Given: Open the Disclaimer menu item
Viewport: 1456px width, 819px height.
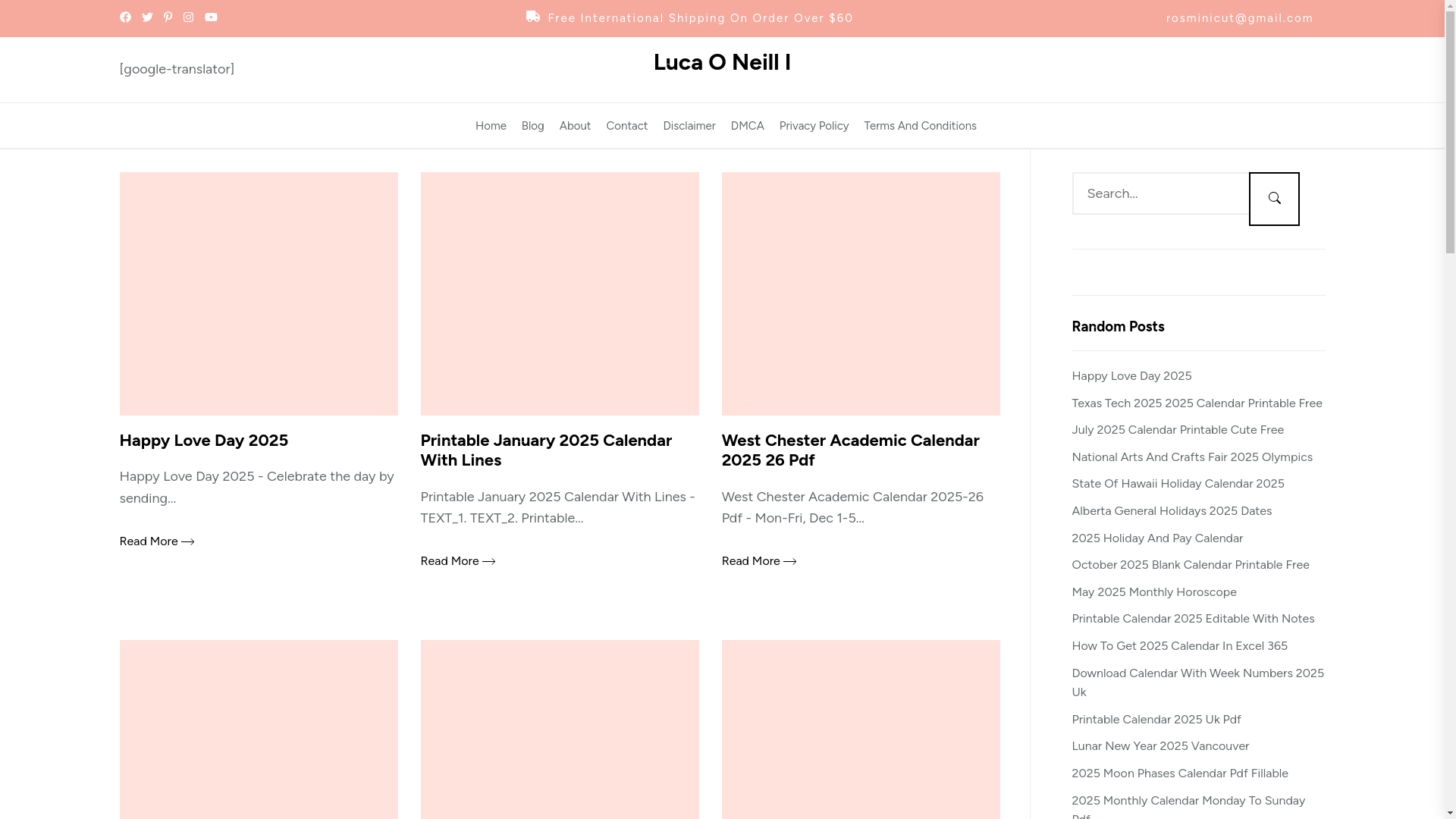Looking at the screenshot, I should click(689, 126).
